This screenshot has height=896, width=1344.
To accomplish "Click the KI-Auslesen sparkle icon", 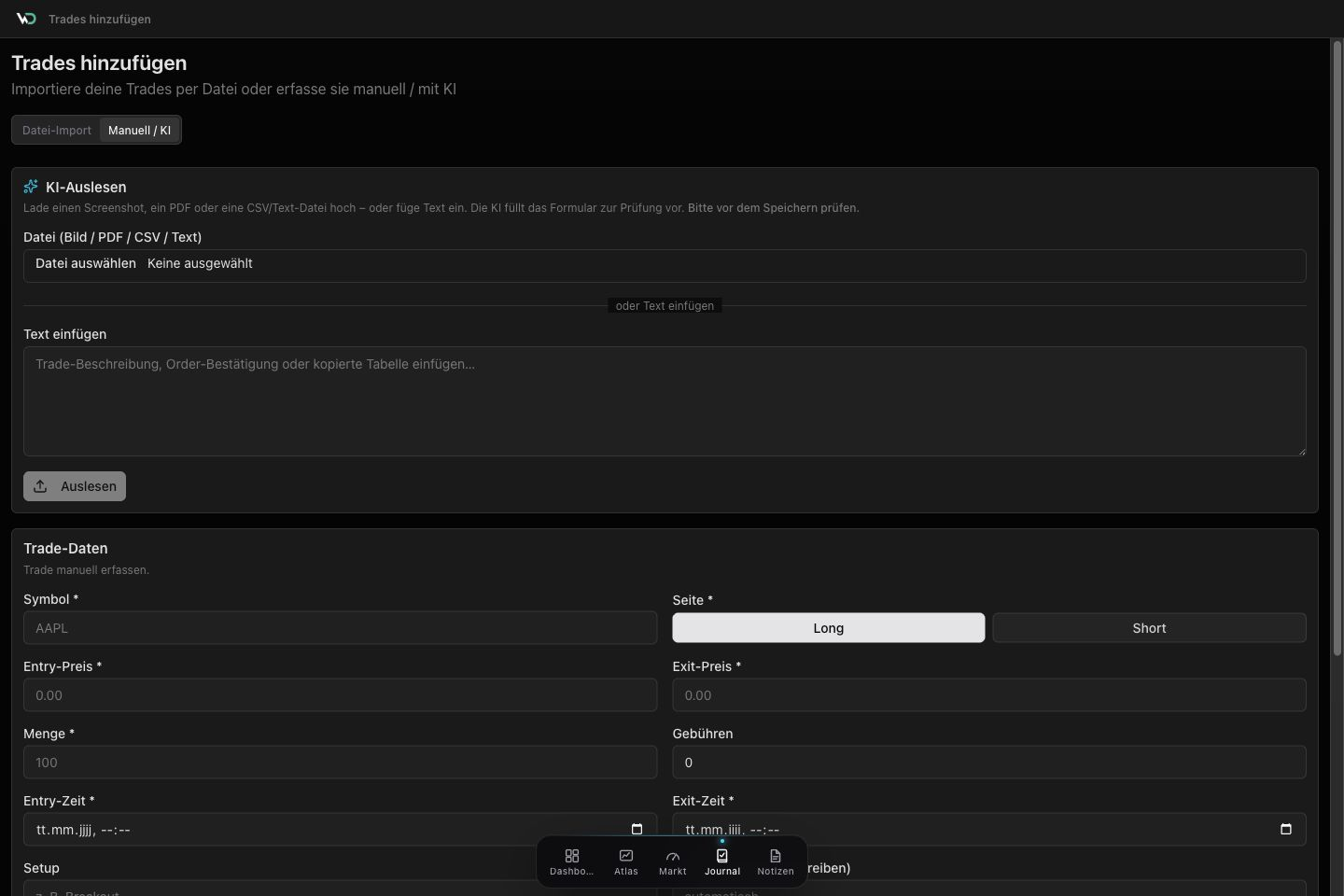I will click(x=31, y=187).
